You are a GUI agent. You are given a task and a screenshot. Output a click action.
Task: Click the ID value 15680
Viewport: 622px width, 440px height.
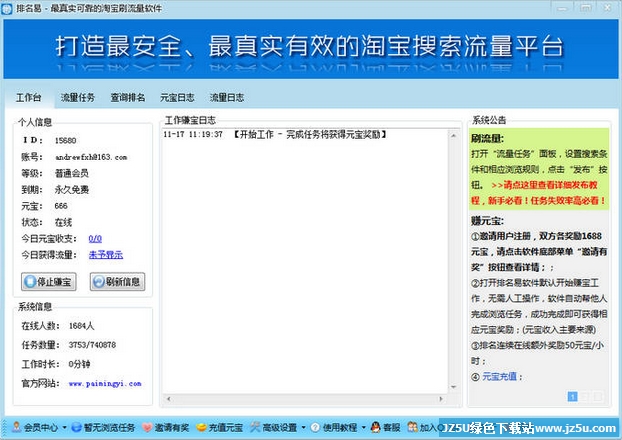[65, 140]
